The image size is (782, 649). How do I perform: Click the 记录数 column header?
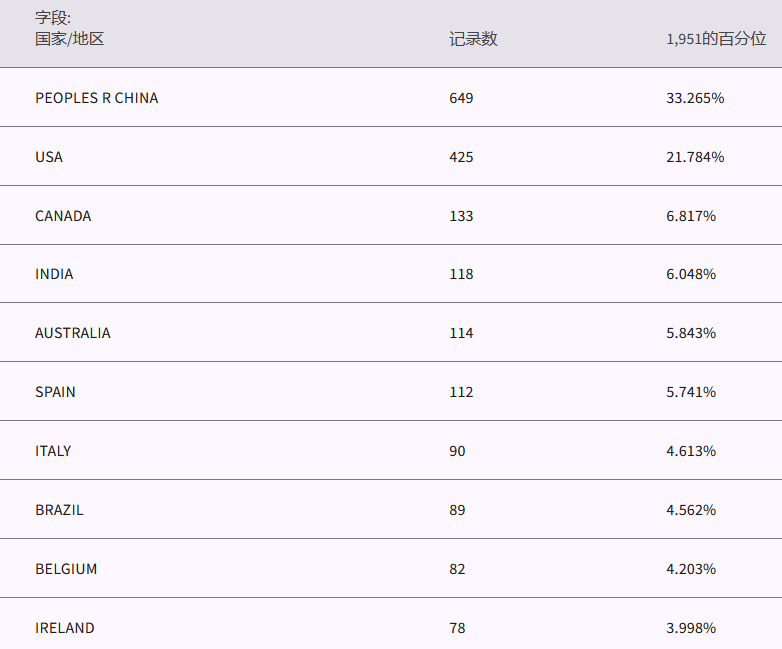tap(473, 39)
